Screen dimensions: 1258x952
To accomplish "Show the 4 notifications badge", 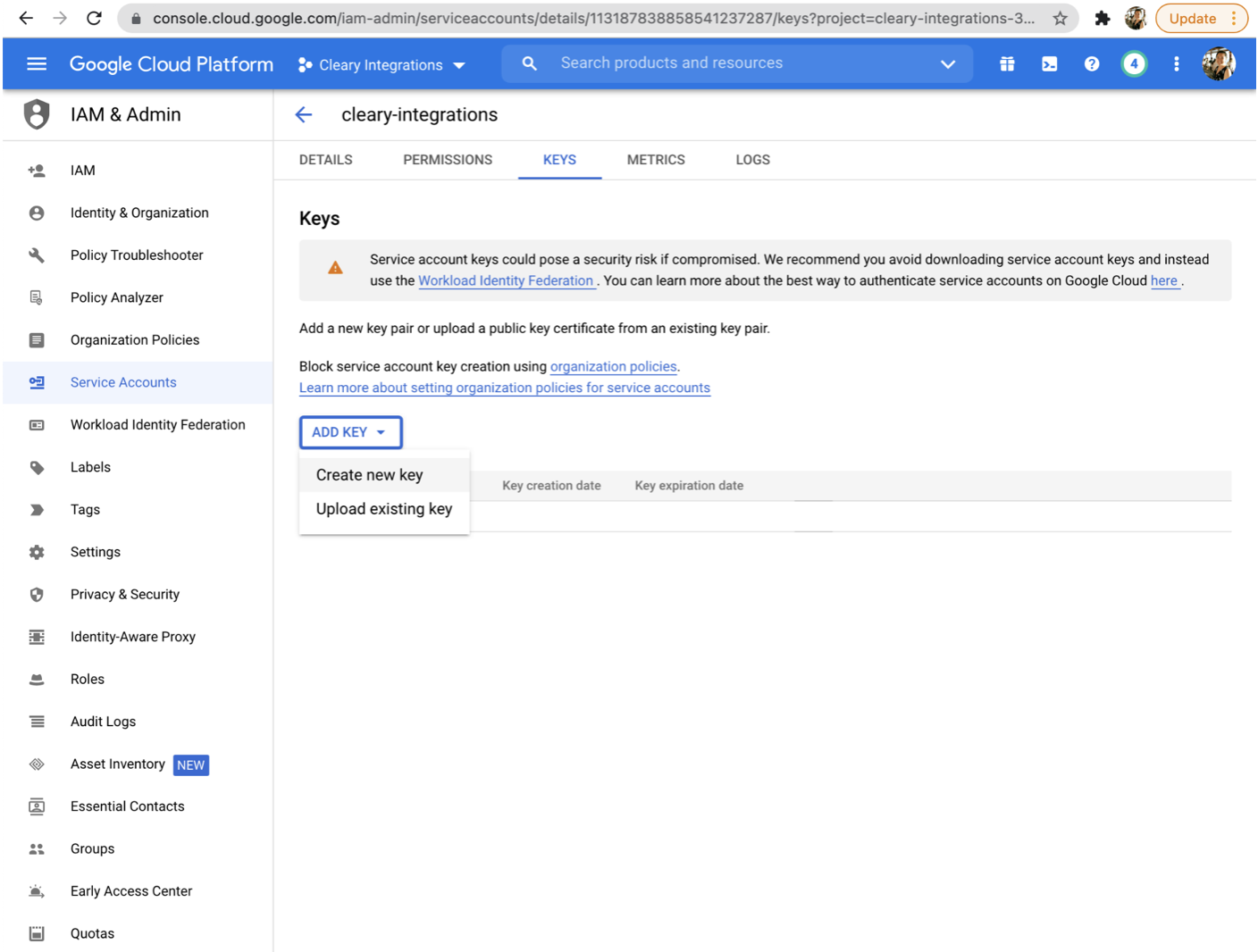I will coord(1134,64).
